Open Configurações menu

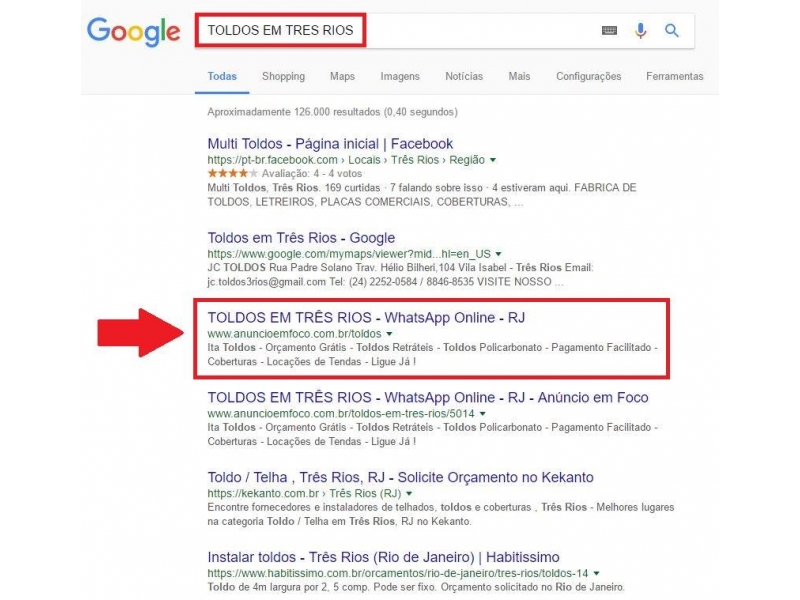588,76
